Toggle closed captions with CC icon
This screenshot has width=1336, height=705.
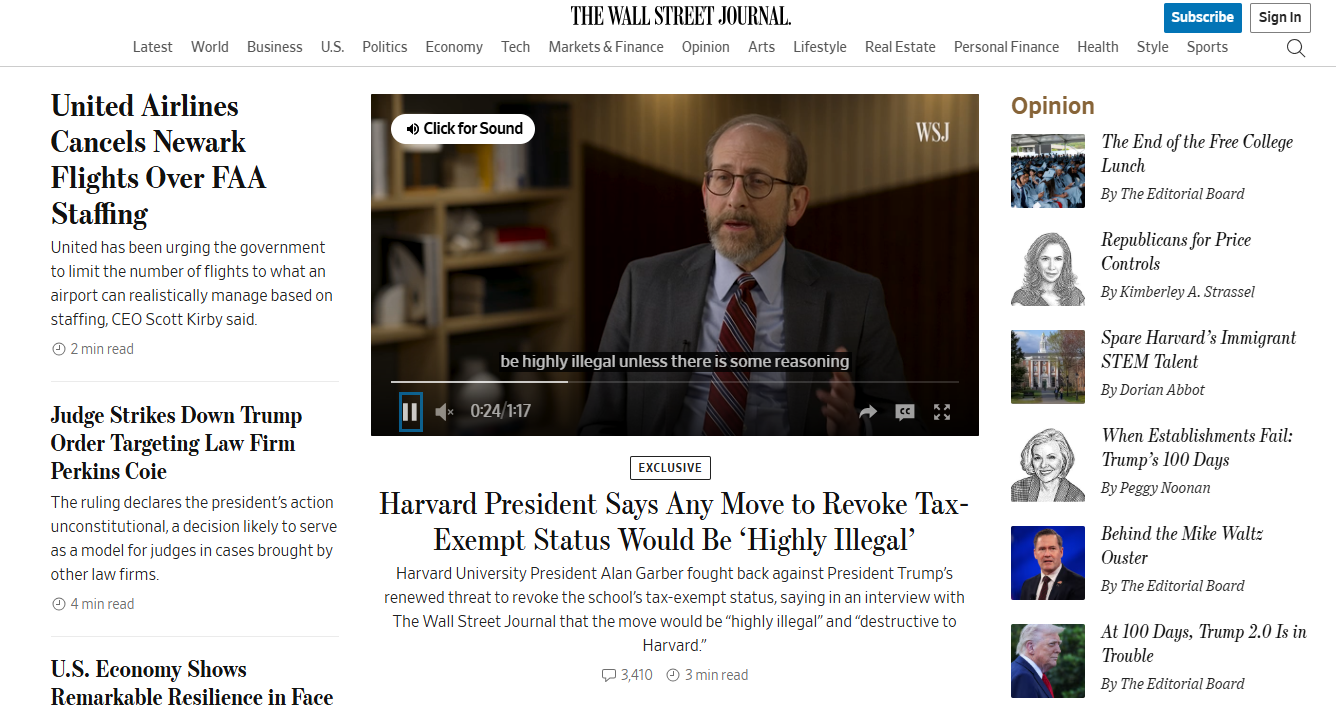[905, 412]
